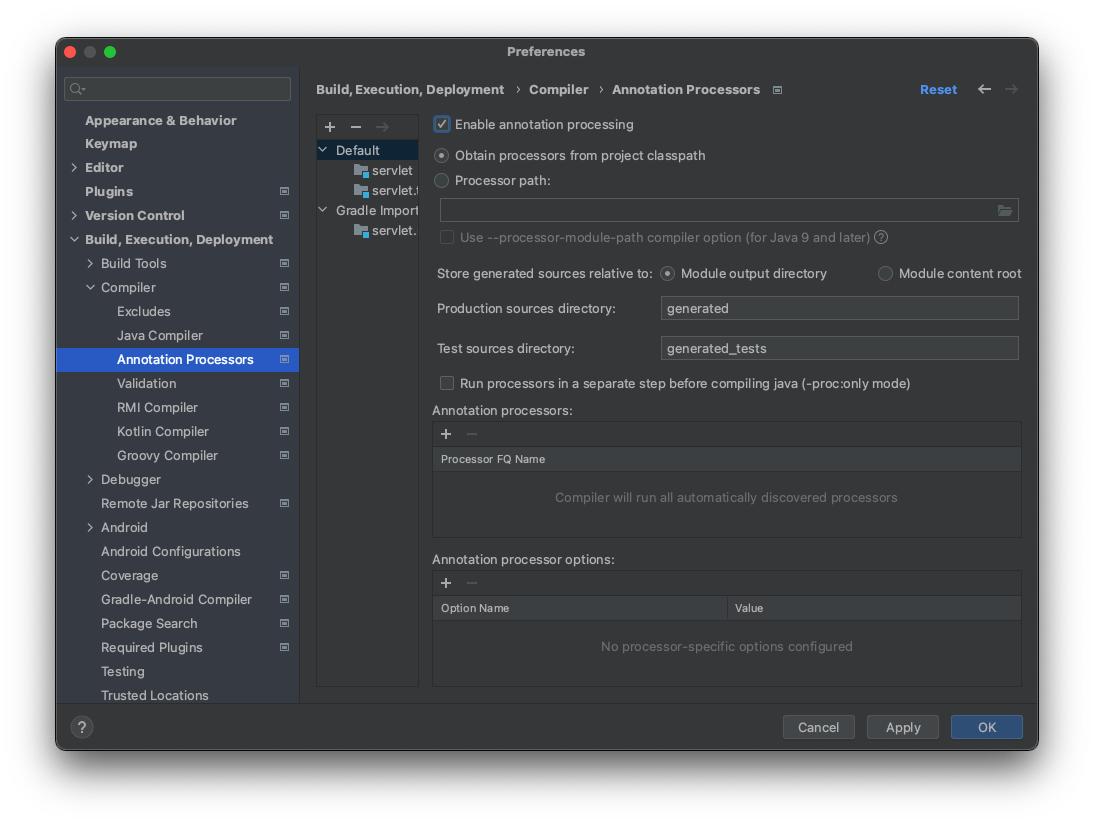Click the Apply button
1094x824 pixels.
[903, 727]
